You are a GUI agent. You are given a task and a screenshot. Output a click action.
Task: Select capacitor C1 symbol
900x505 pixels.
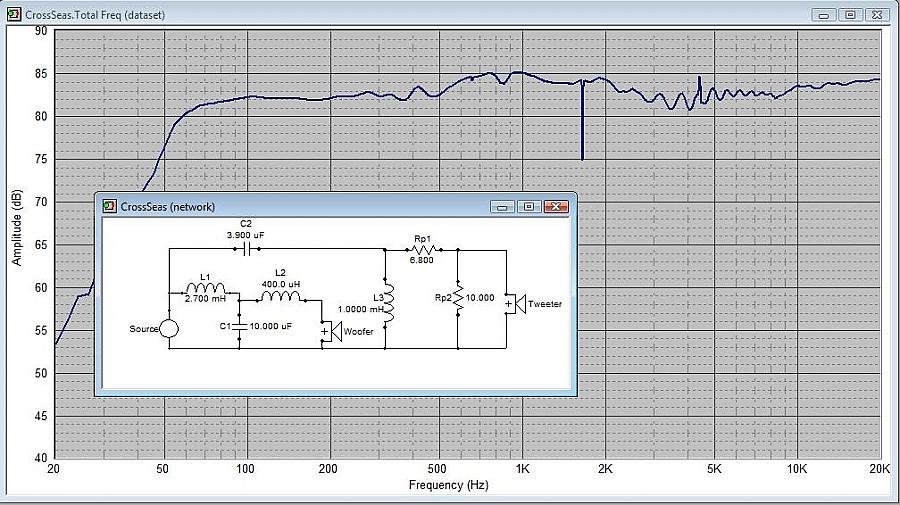239,326
